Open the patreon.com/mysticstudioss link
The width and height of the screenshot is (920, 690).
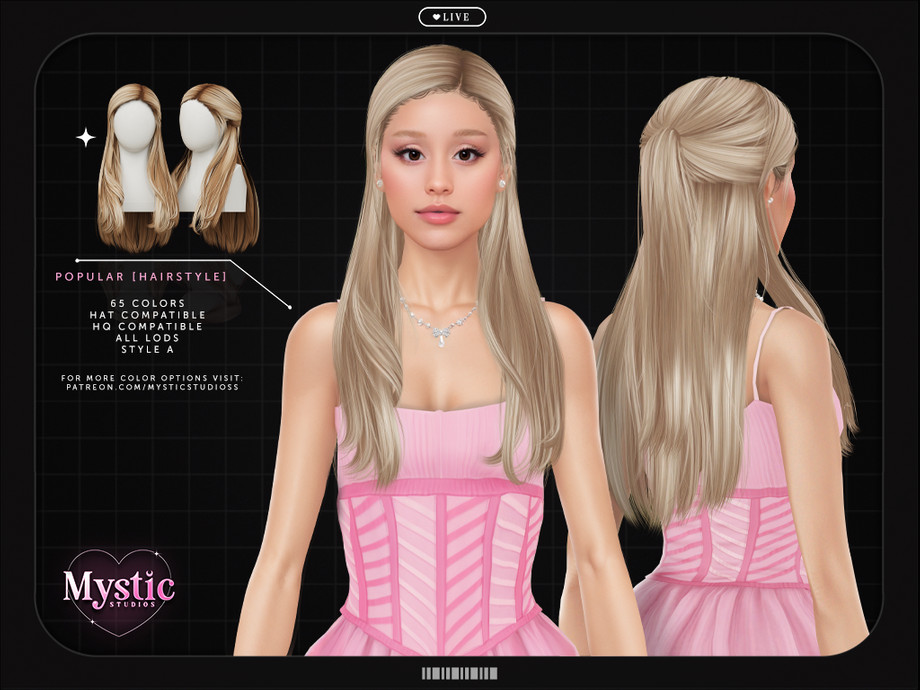tap(151, 386)
